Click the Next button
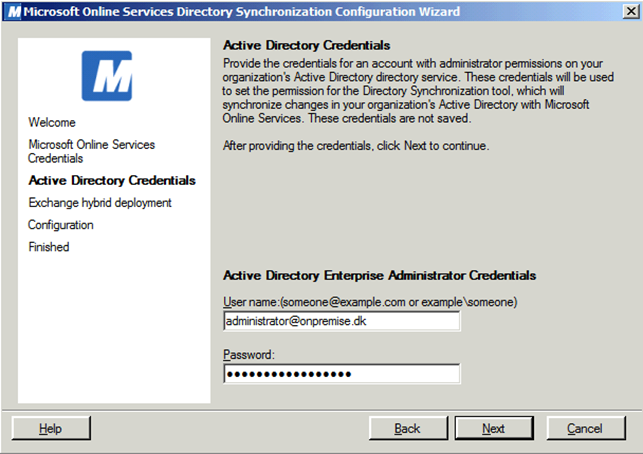Viewport: 643px width, 454px height. [494, 428]
